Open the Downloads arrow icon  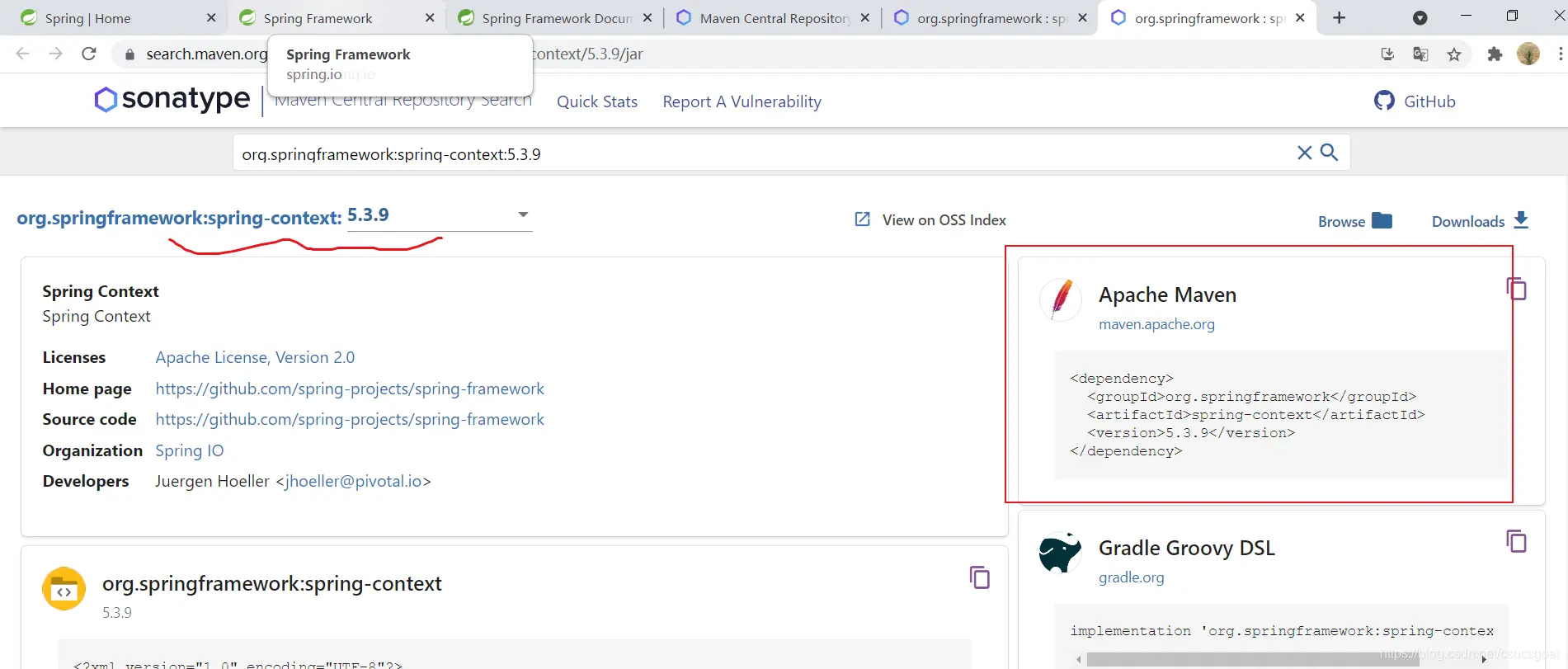[x=1521, y=220]
